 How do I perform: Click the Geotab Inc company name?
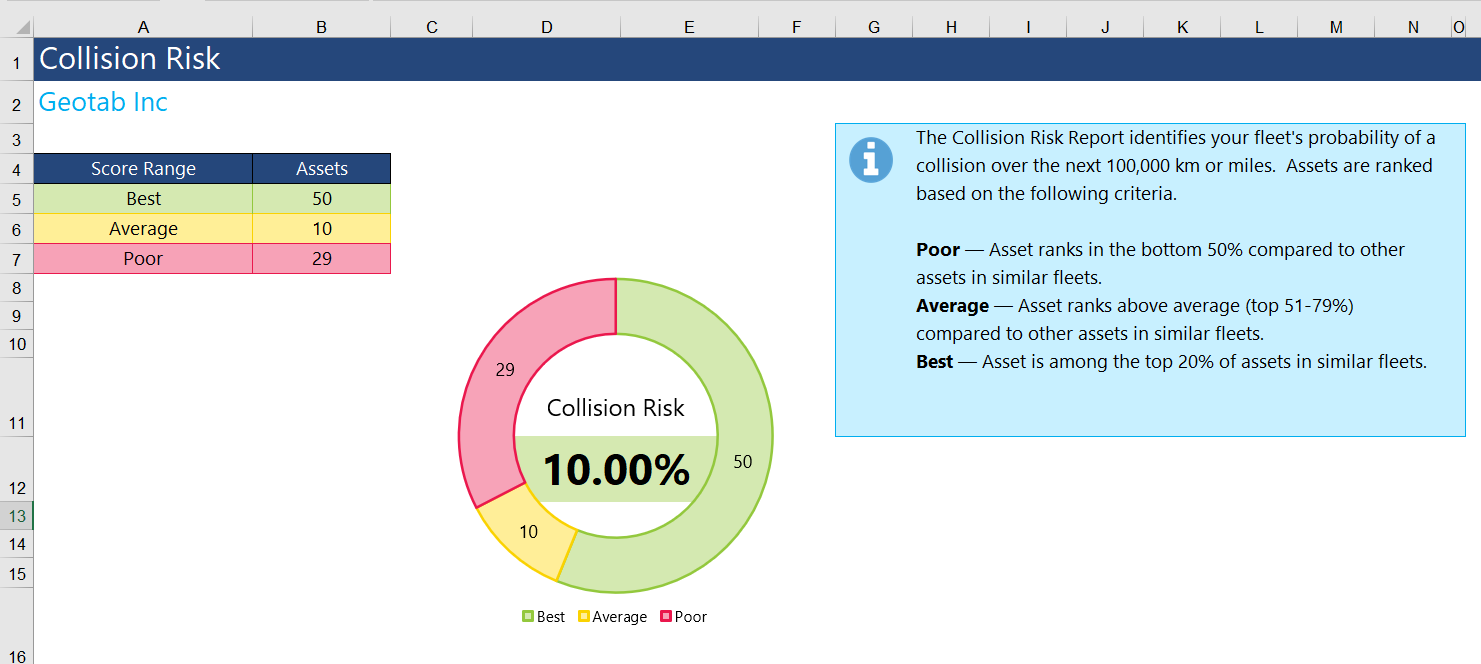point(101,101)
